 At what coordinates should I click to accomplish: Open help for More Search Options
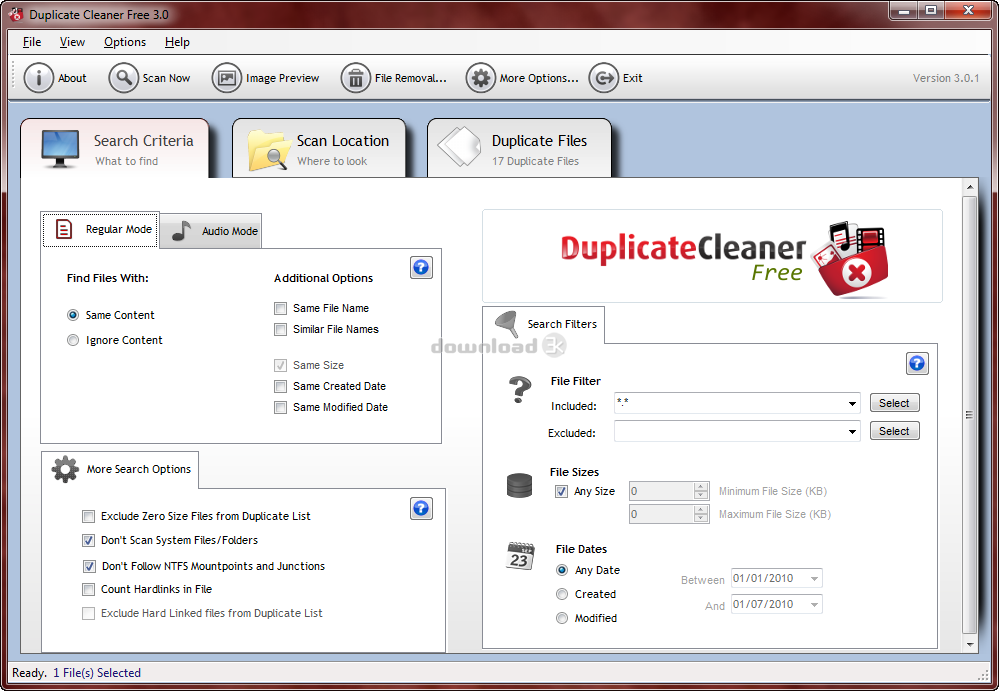tap(421, 508)
